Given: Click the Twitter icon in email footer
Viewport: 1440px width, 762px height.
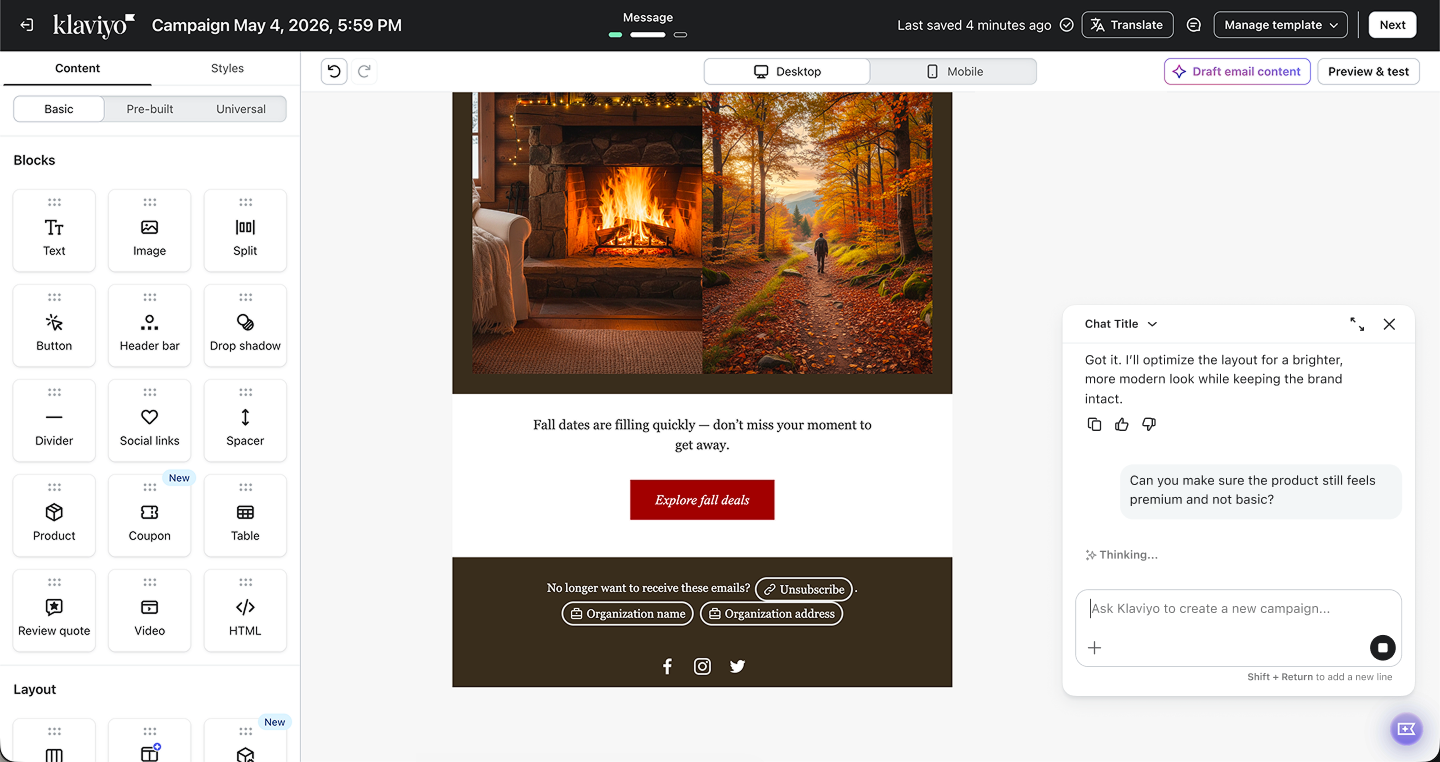Looking at the screenshot, I should click(x=737, y=666).
